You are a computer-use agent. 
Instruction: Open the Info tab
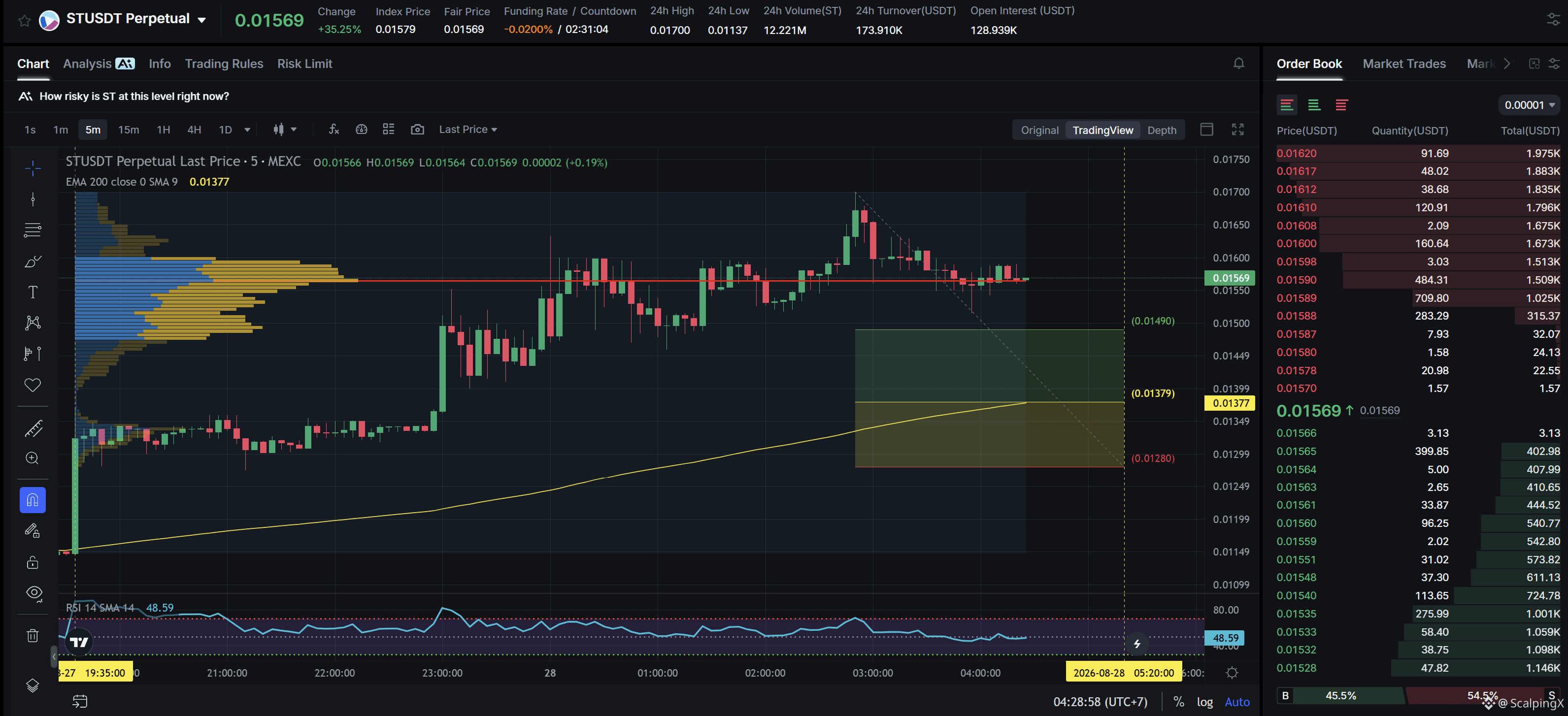160,64
